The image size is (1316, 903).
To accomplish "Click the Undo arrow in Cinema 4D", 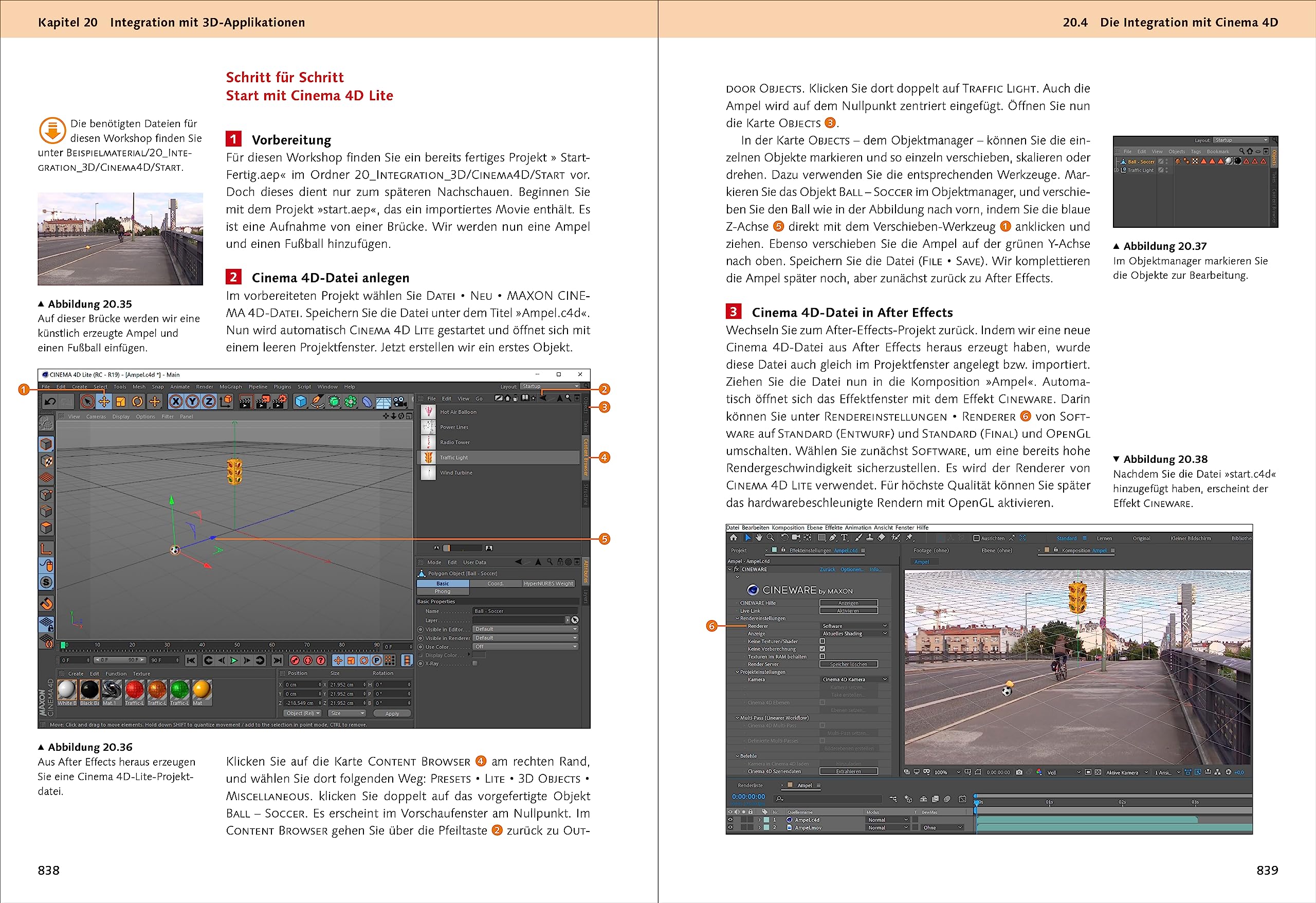I will 50,402.
